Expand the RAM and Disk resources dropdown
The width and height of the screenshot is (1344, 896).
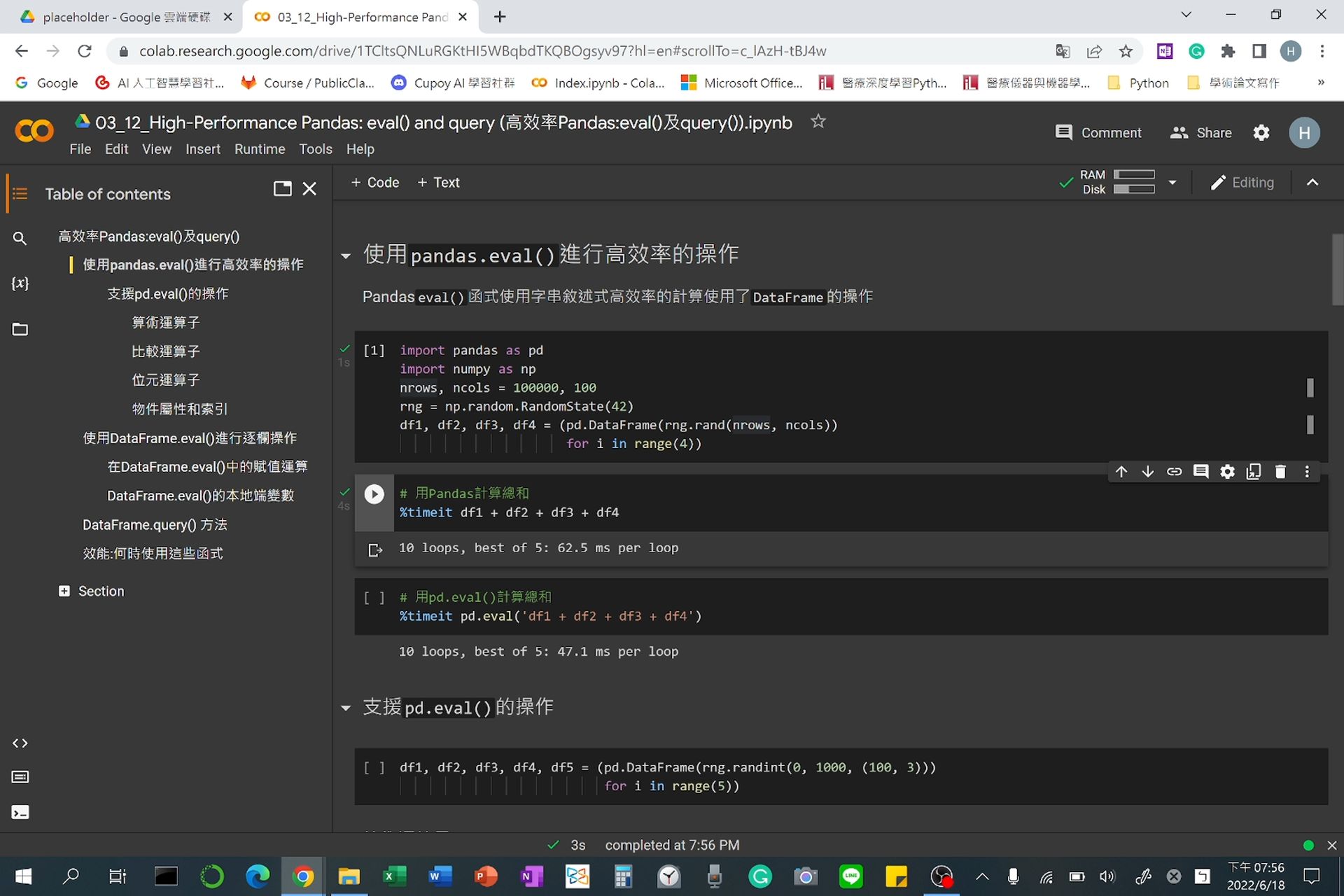[1173, 182]
